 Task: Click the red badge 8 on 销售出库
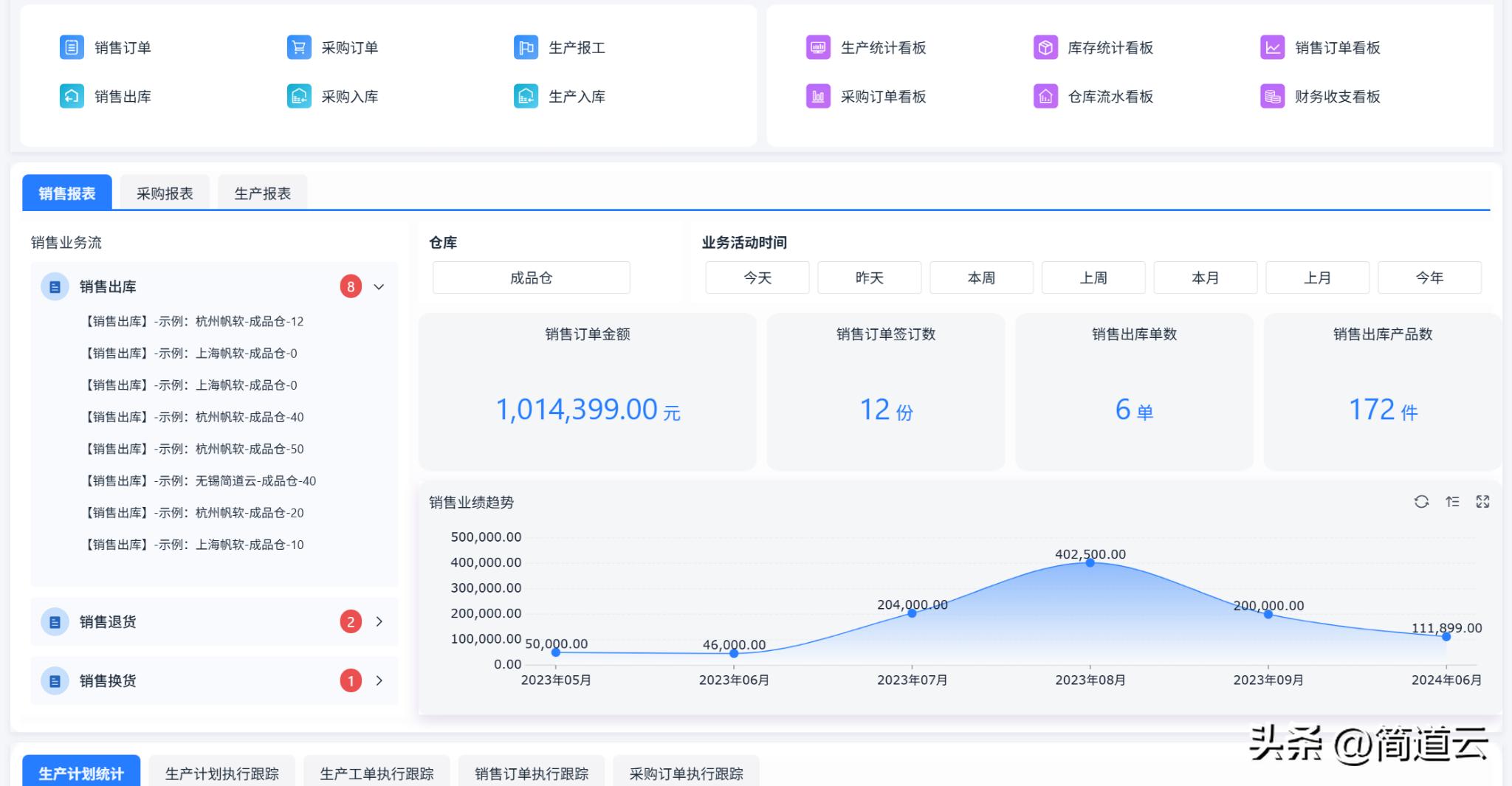[351, 286]
